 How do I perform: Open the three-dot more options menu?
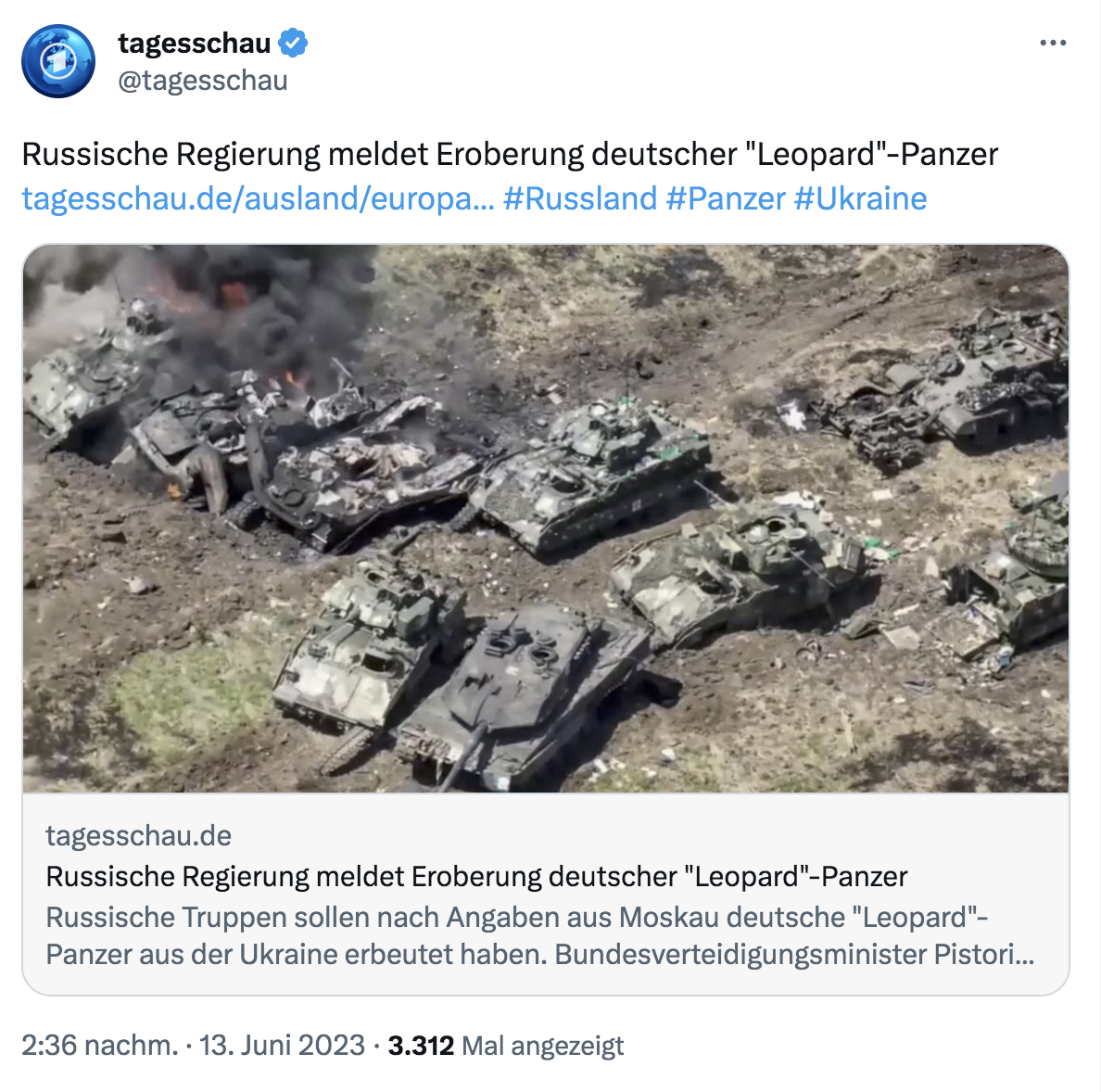[1053, 43]
